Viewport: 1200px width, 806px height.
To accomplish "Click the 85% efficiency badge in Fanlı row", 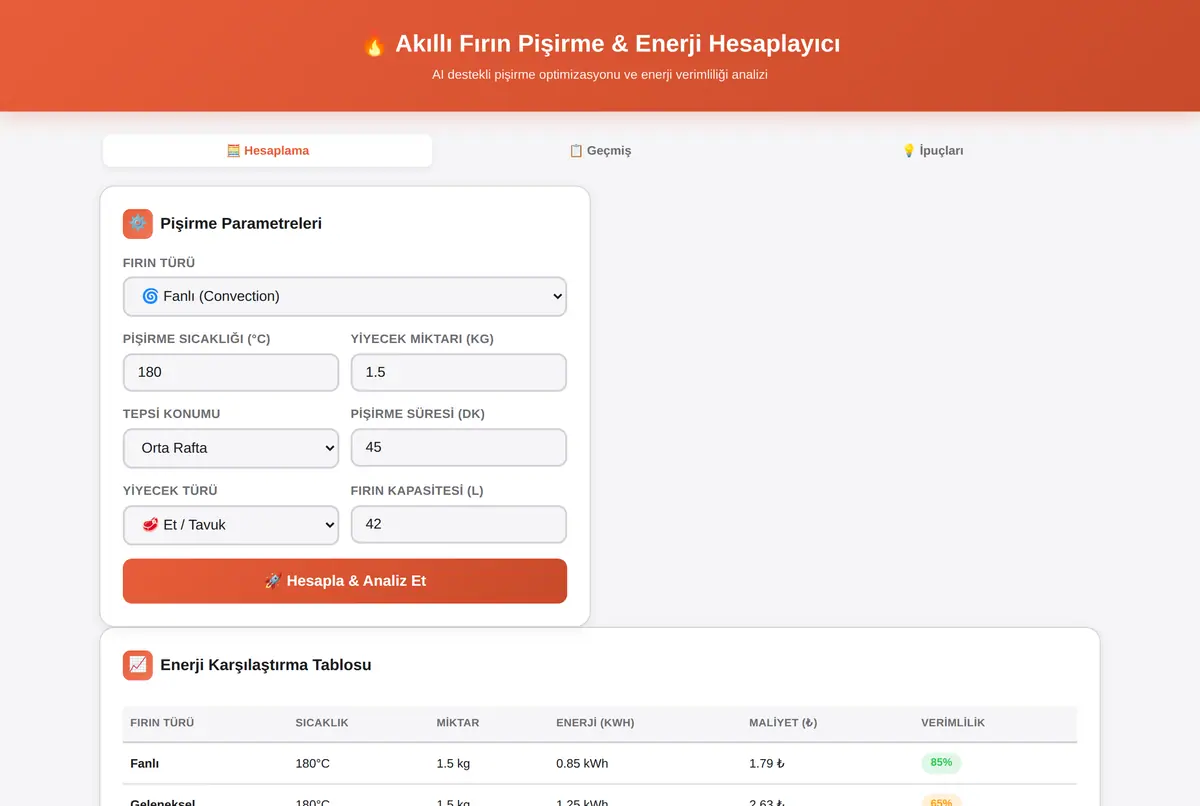I will coord(941,763).
